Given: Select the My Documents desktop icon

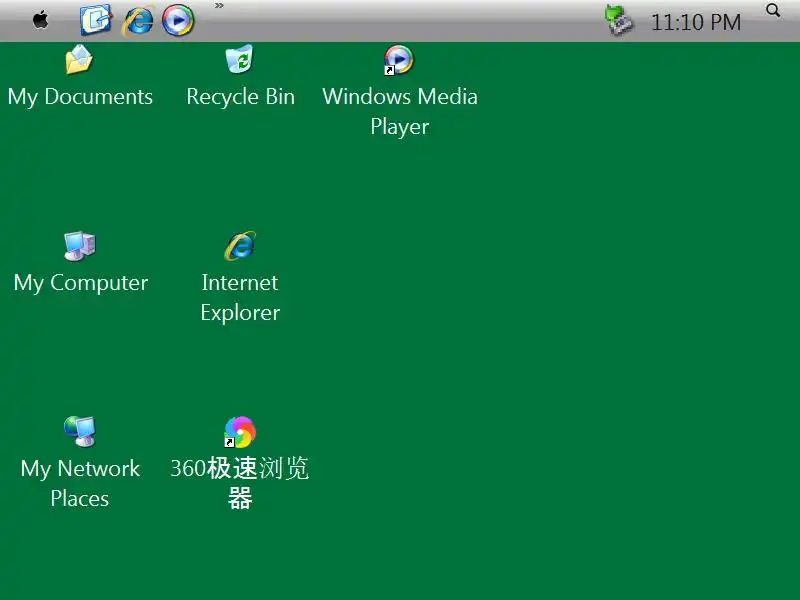Looking at the screenshot, I should tap(79, 59).
